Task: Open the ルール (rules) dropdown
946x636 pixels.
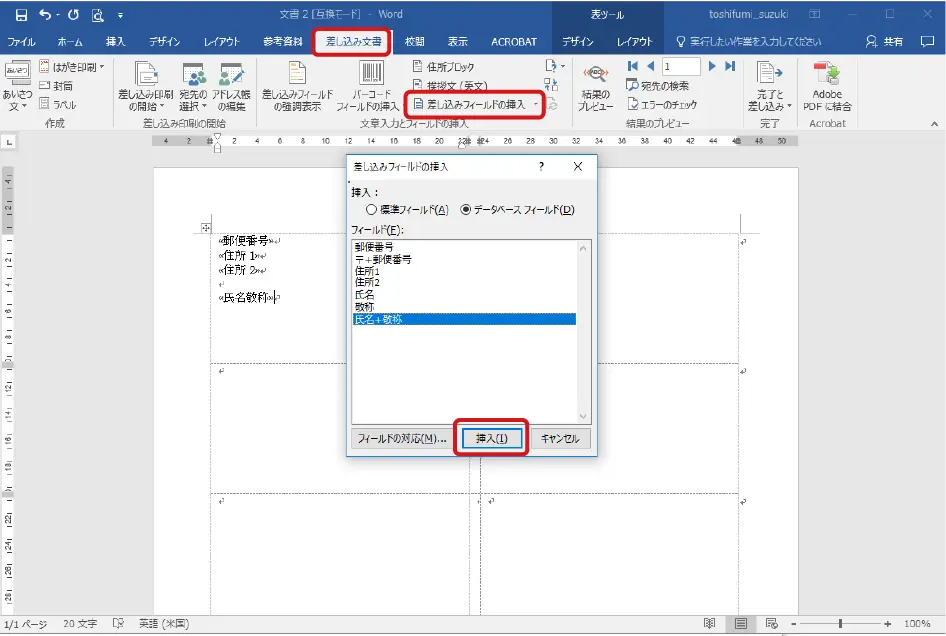Action: (554, 66)
